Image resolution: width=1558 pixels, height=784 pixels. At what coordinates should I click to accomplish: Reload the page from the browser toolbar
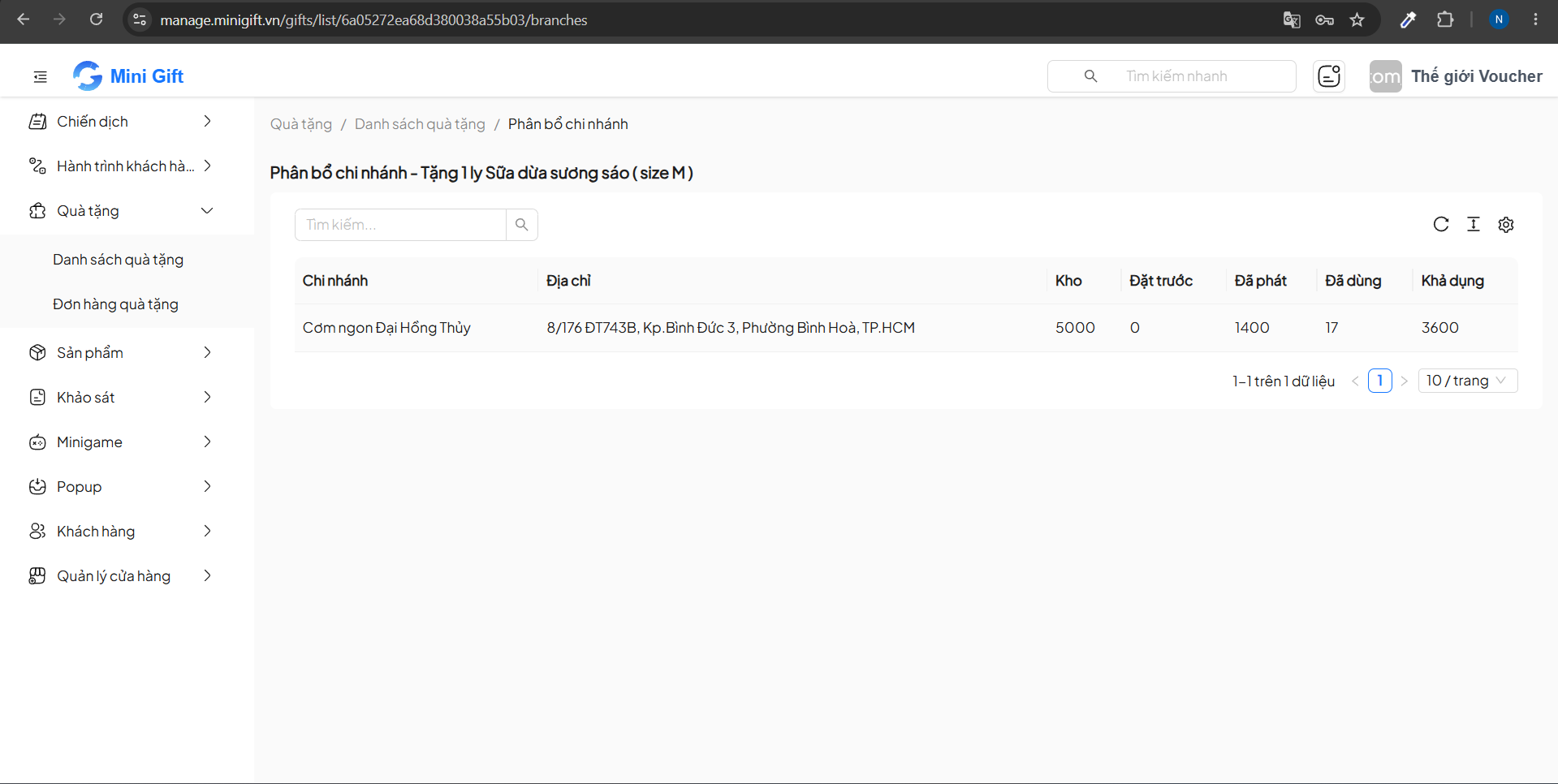(x=96, y=19)
